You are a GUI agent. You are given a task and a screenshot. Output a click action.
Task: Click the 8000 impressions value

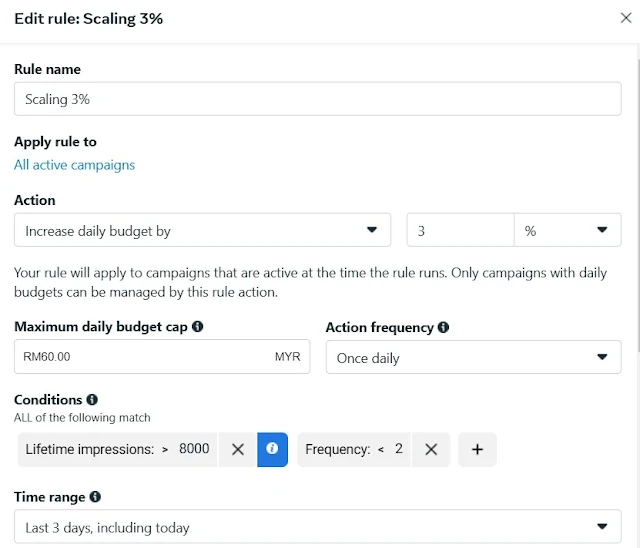click(x=194, y=449)
